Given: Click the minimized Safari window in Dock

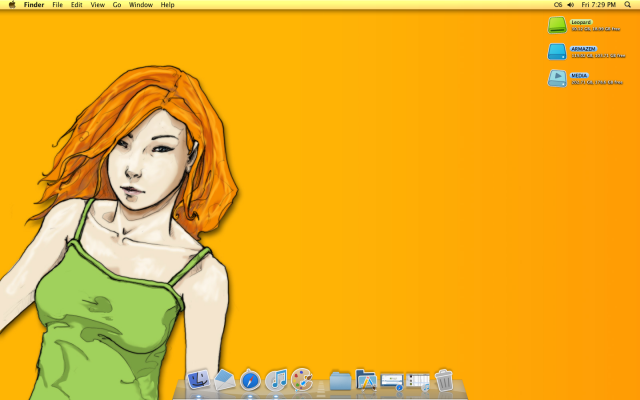Looking at the screenshot, I should [392, 381].
